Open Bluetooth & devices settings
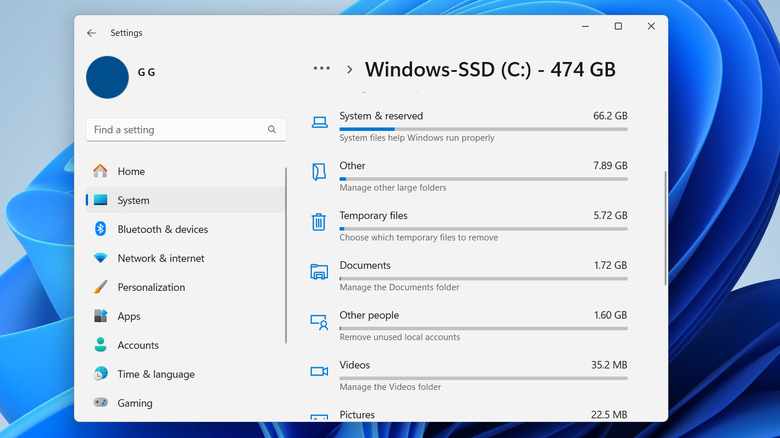 coord(162,229)
